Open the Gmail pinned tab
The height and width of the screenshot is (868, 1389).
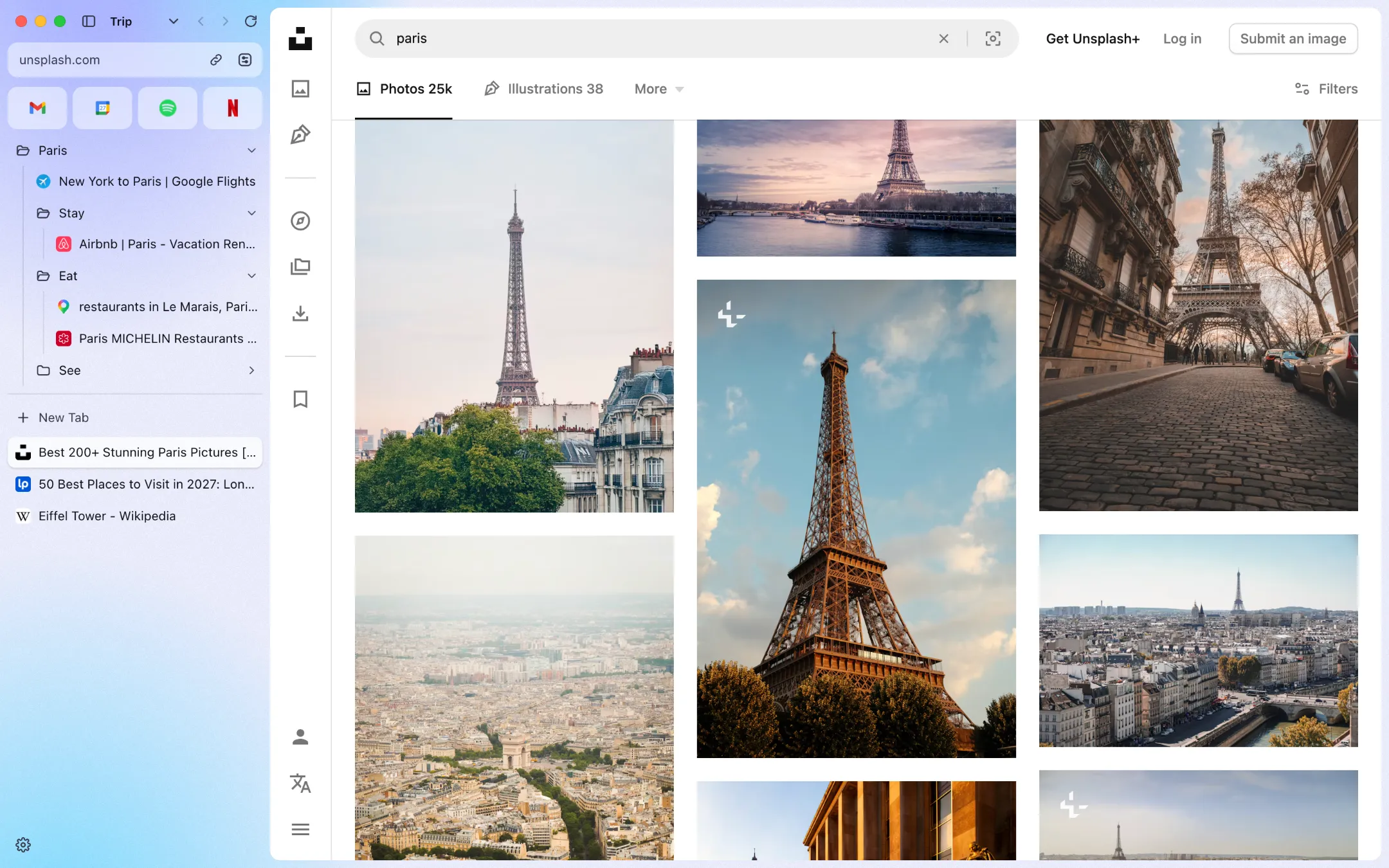click(x=38, y=108)
